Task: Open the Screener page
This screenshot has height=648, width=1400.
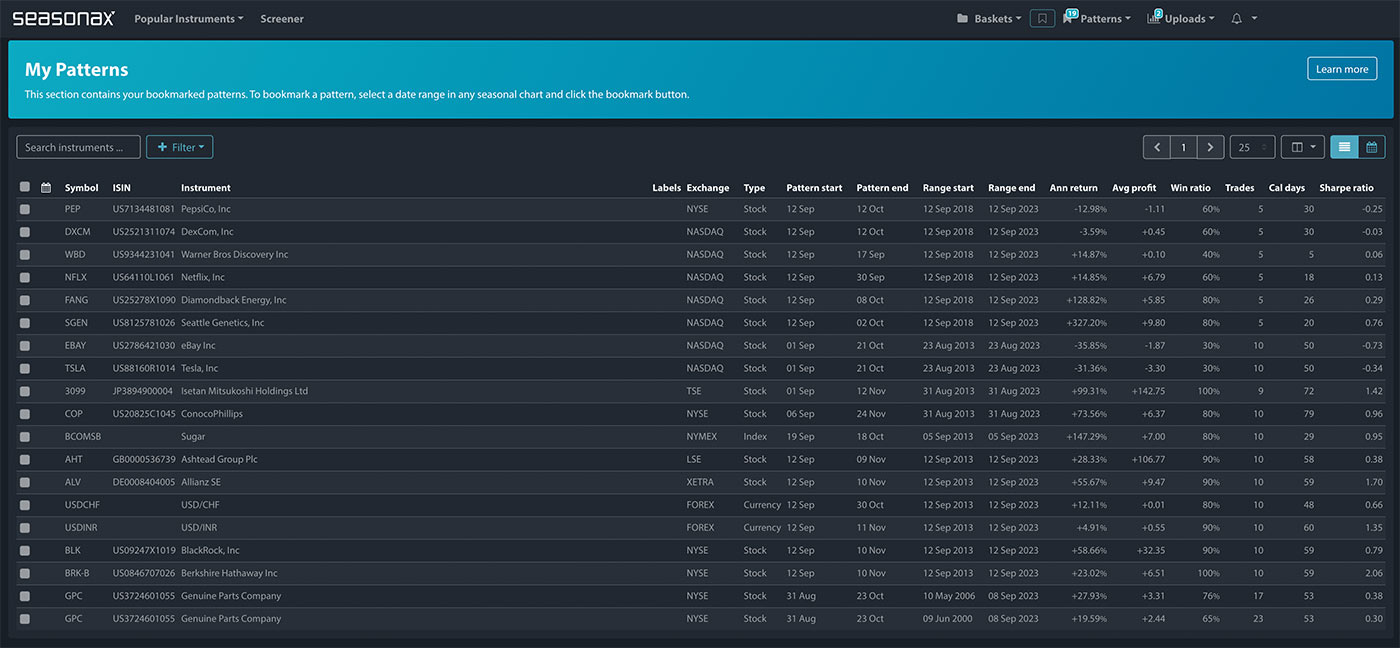Action: (282, 18)
